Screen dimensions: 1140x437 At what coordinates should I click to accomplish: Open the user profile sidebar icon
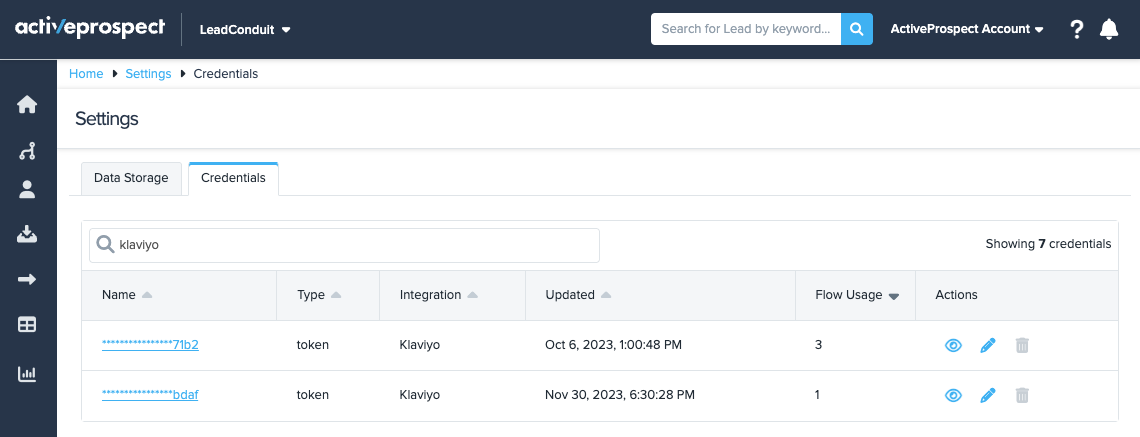tap(27, 189)
